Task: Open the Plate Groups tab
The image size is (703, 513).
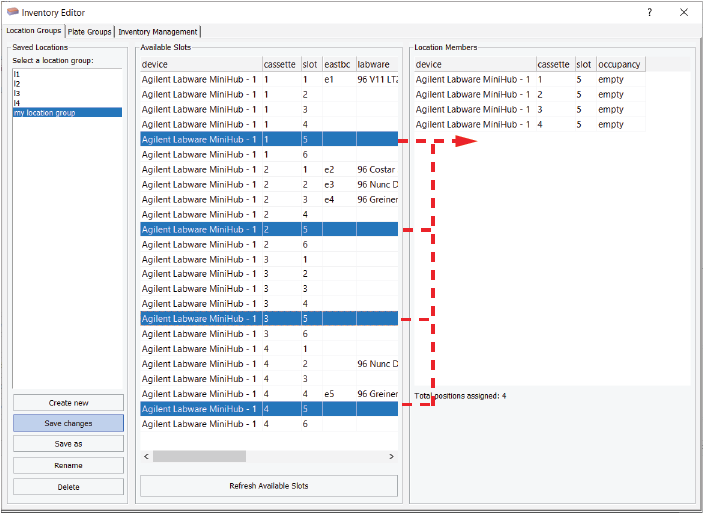Action: pos(90,32)
